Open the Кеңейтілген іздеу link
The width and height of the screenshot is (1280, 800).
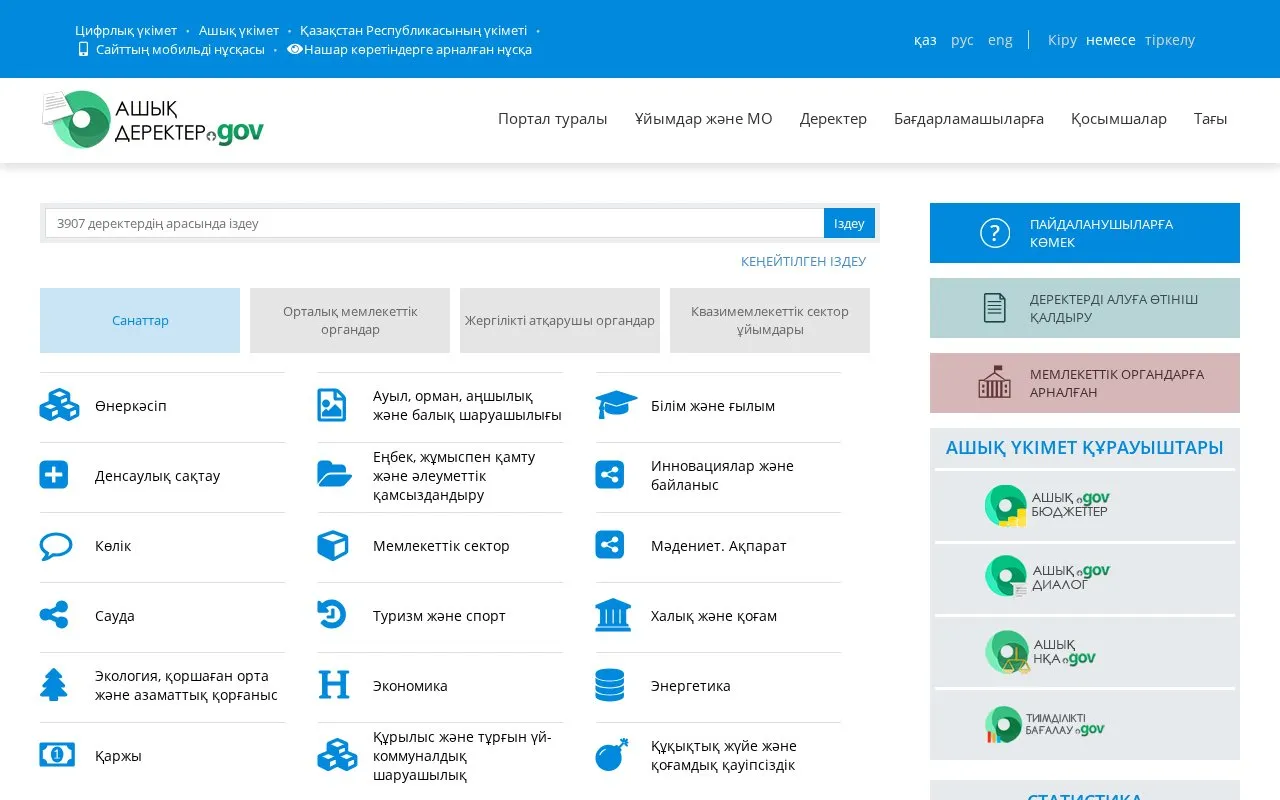coord(803,261)
